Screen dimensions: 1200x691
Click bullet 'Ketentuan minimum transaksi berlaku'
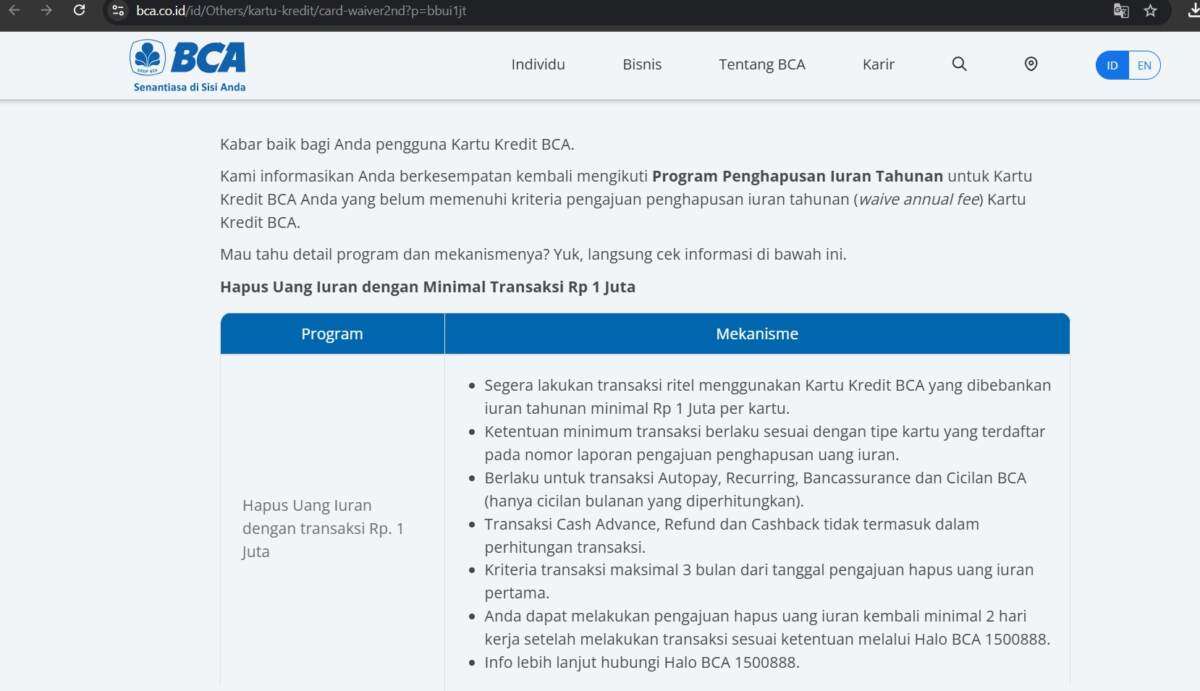click(765, 443)
